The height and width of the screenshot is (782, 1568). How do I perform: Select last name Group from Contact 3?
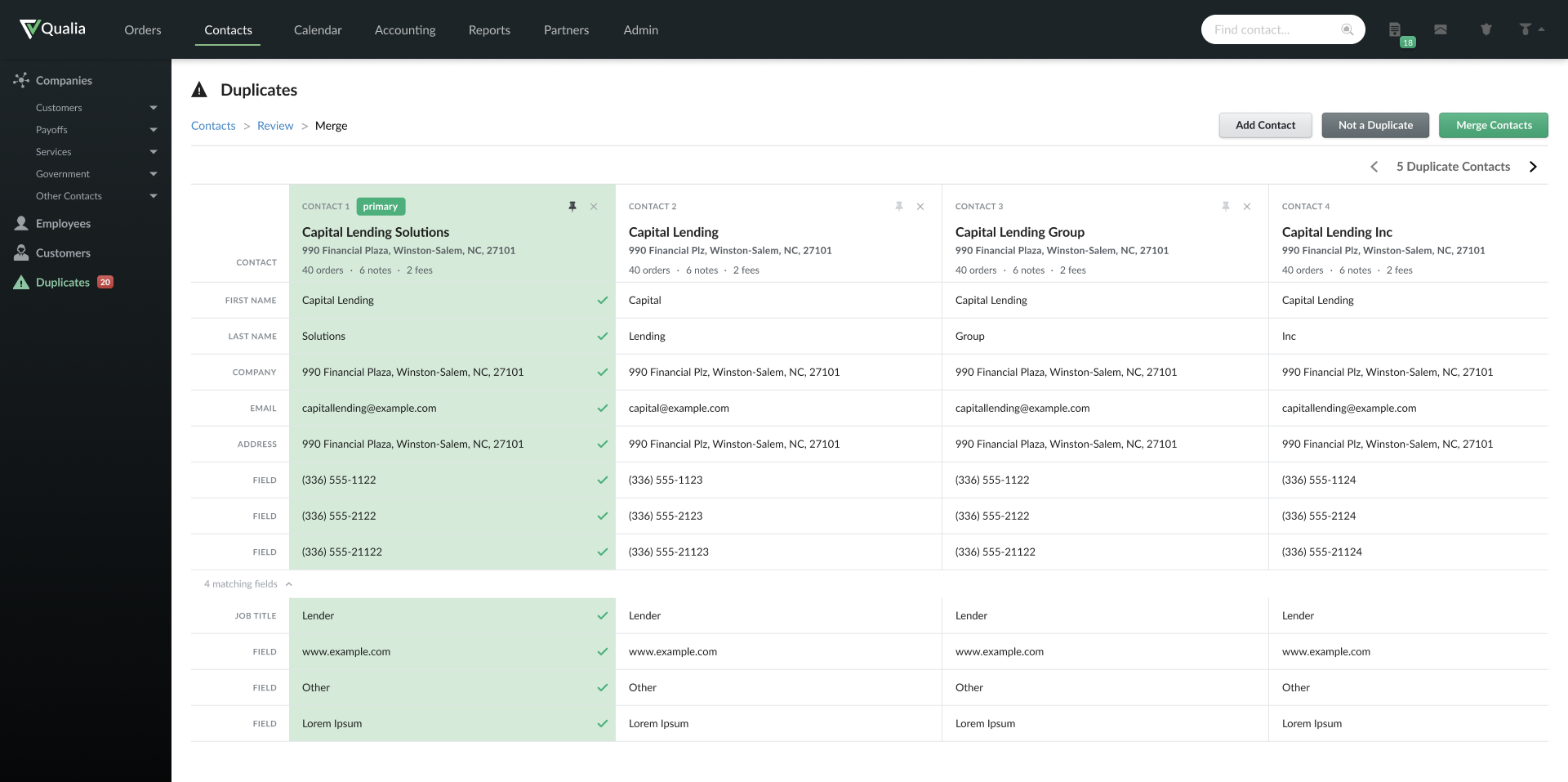[x=970, y=336]
